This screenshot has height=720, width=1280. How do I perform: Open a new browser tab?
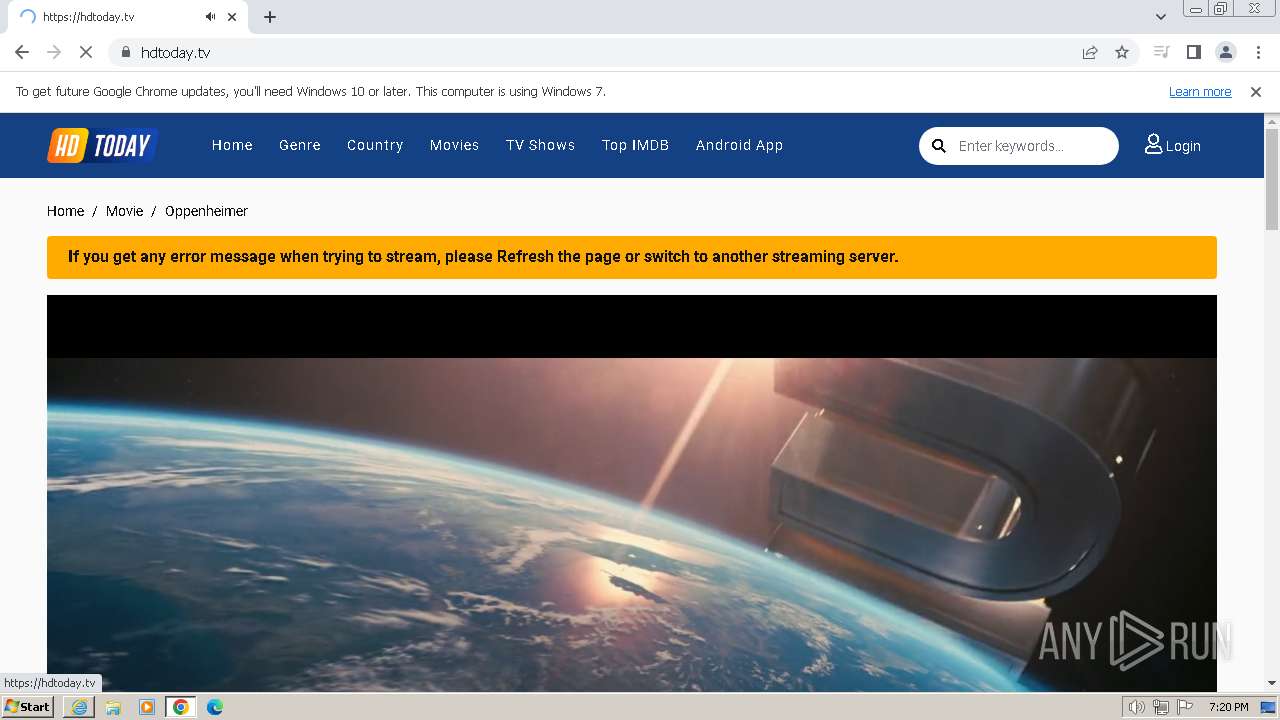tap(270, 17)
